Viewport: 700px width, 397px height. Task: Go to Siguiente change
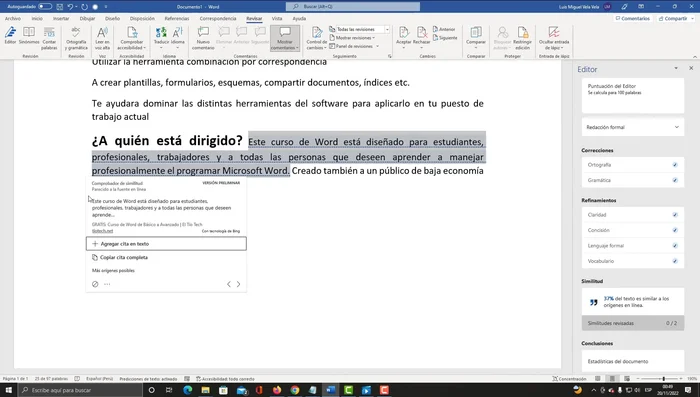pyautogui.click(x=446, y=38)
